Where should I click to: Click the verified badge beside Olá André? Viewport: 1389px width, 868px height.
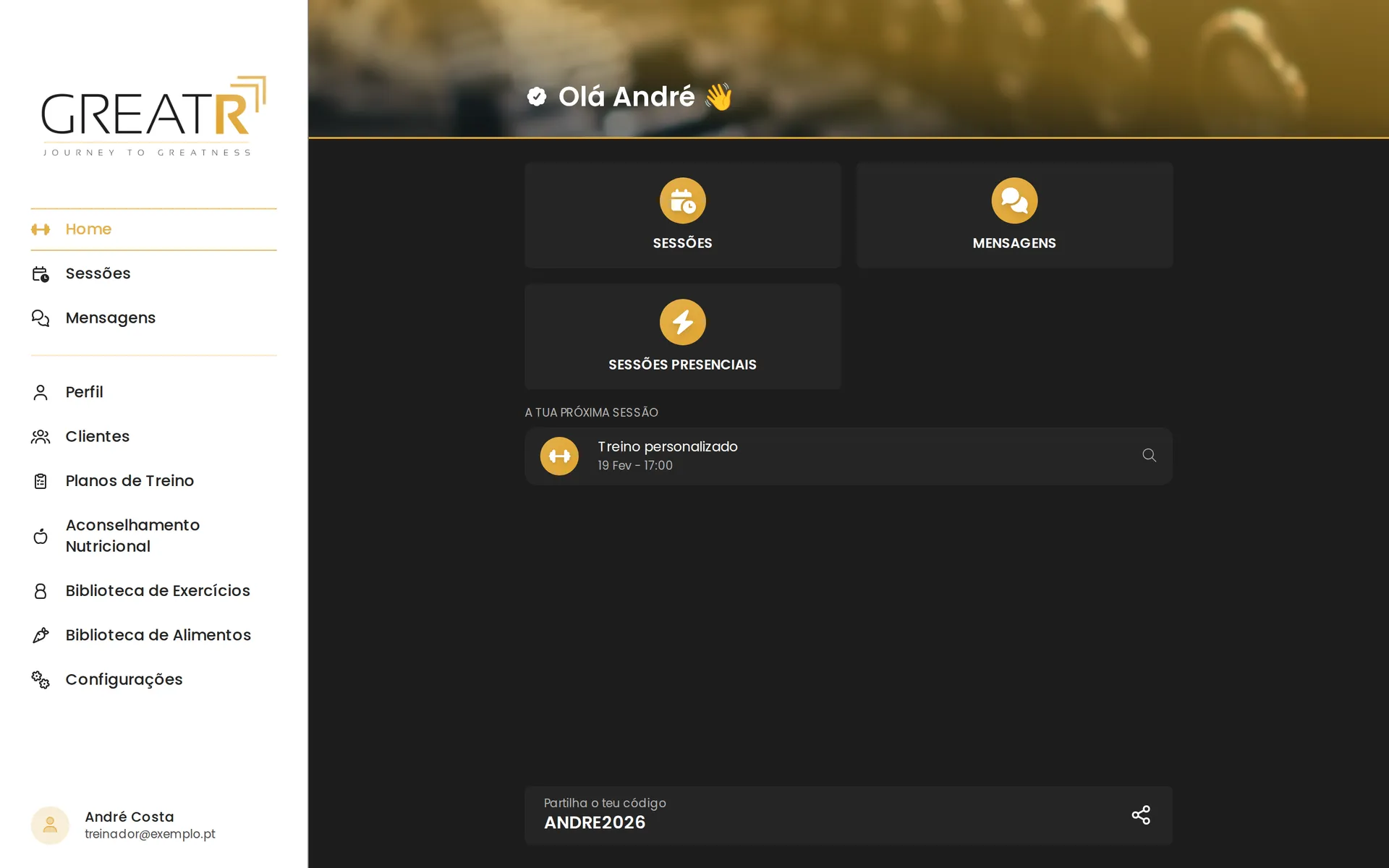pos(537,97)
